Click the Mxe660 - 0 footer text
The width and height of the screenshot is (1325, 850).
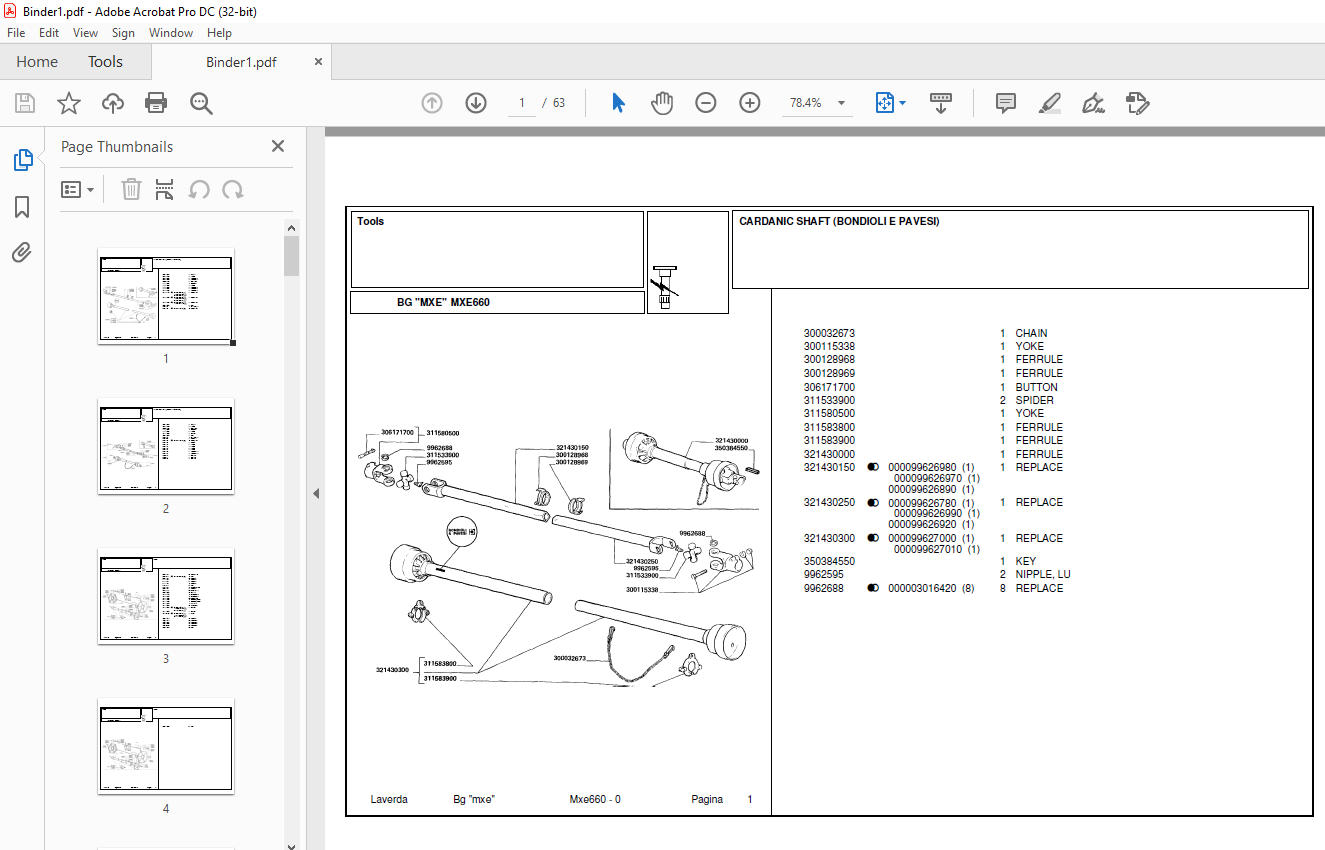pyautogui.click(x=595, y=800)
